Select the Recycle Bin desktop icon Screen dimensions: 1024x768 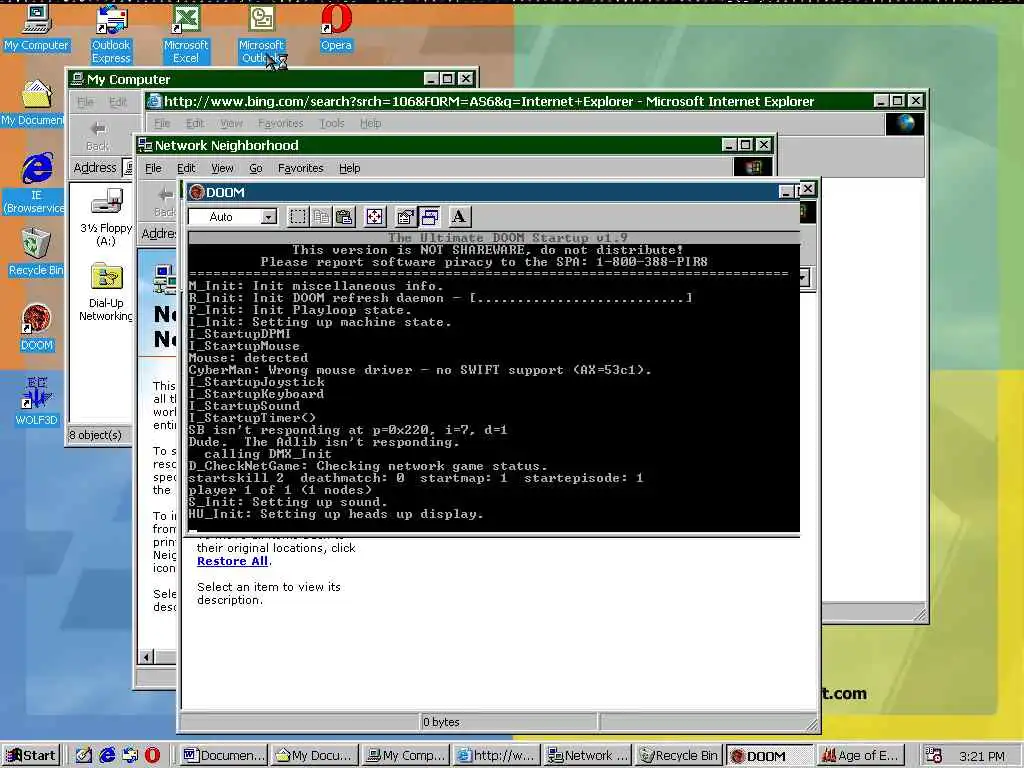(36, 252)
